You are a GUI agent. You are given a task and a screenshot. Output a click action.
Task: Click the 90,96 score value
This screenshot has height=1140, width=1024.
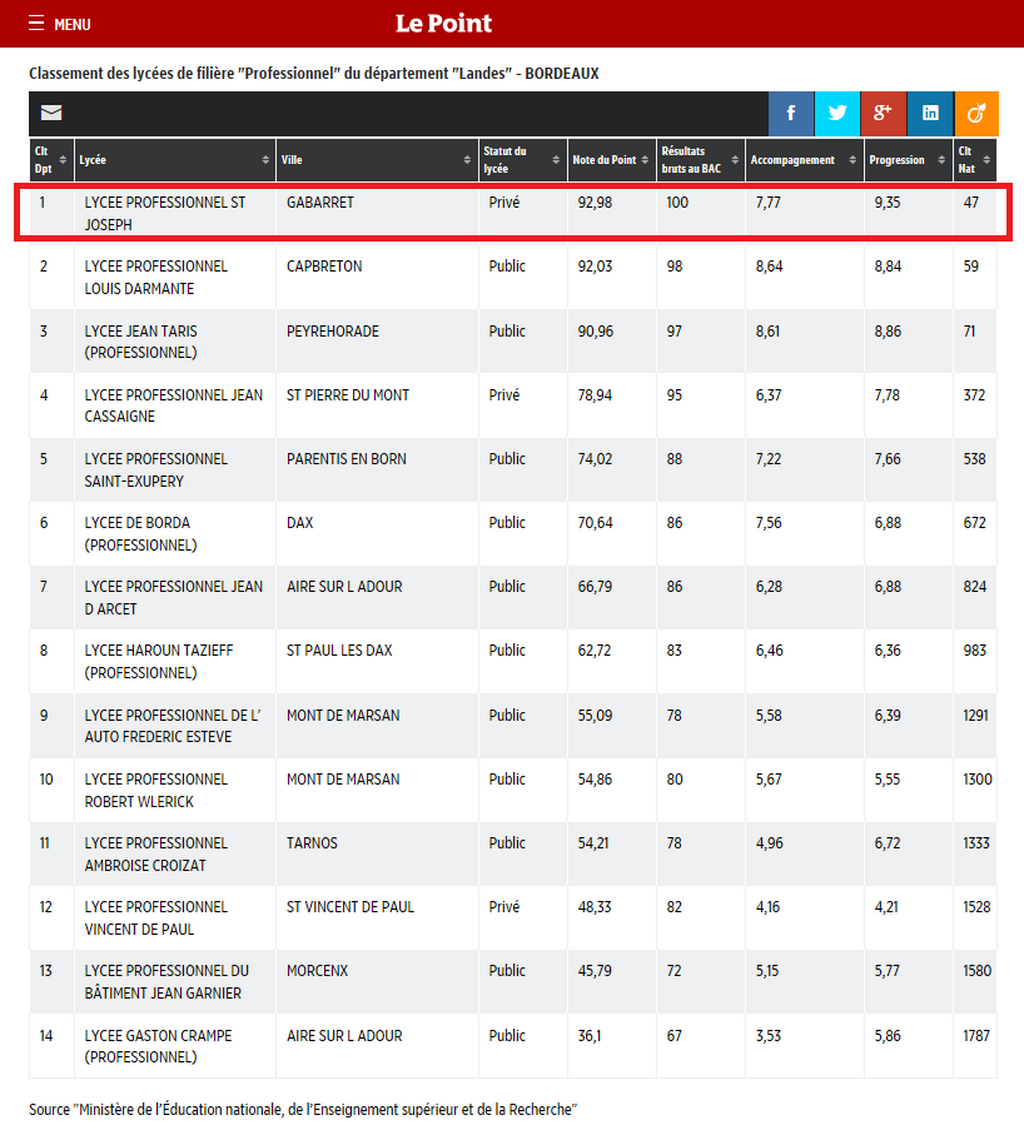(596, 331)
